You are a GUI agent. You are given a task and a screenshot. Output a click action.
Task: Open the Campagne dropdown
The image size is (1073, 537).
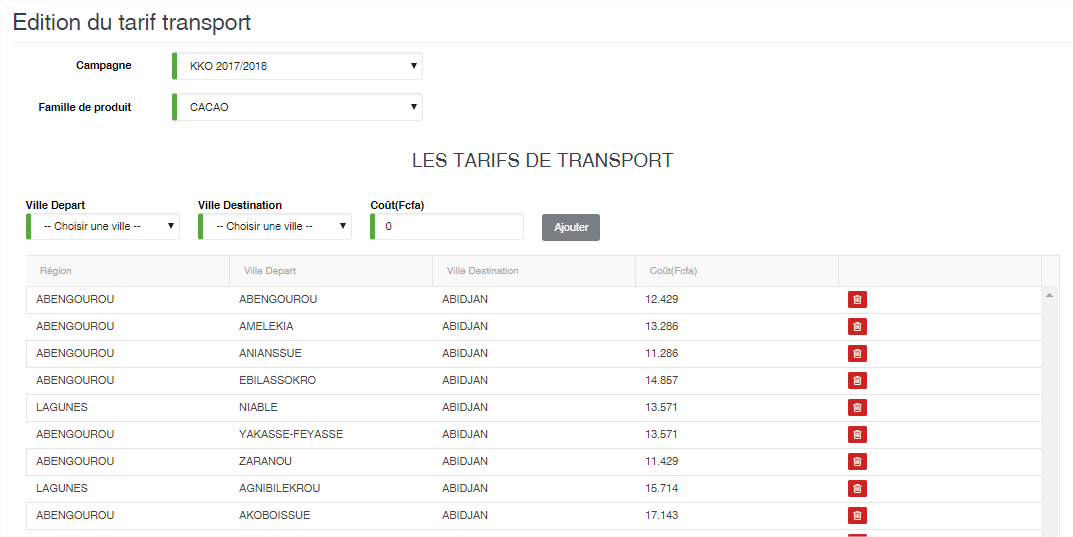click(297, 66)
